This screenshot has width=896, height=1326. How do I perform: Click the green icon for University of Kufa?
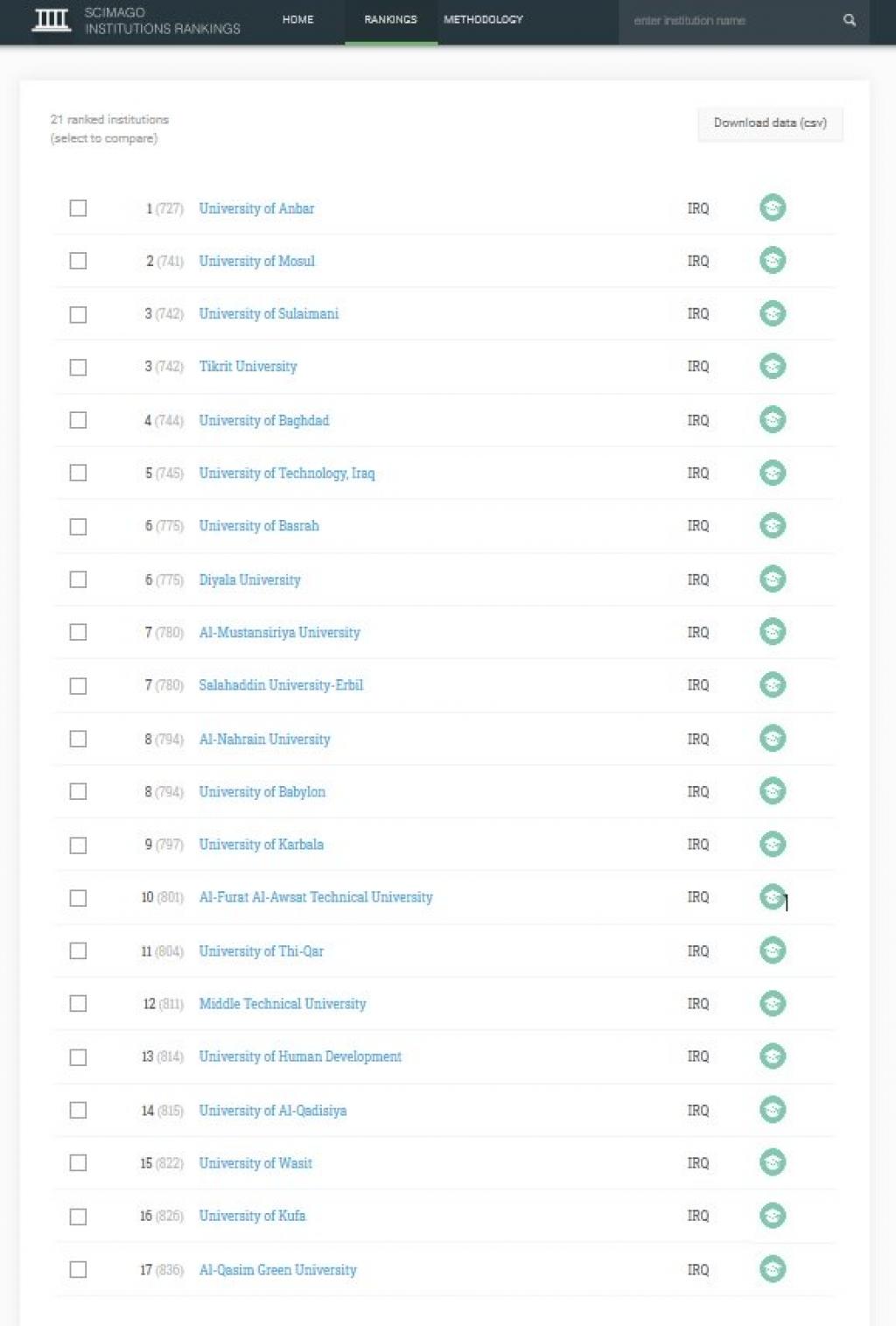pos(773,1216)
